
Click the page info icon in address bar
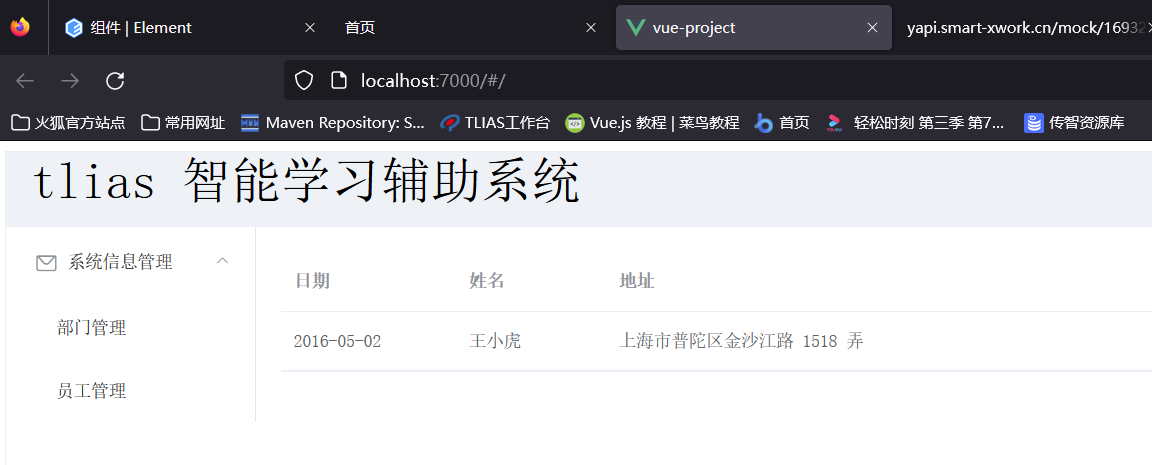[x=338, y=80]
